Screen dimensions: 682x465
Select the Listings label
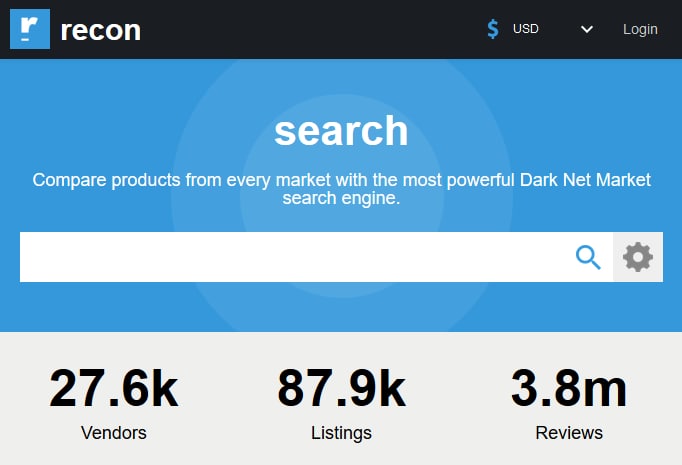341,433
